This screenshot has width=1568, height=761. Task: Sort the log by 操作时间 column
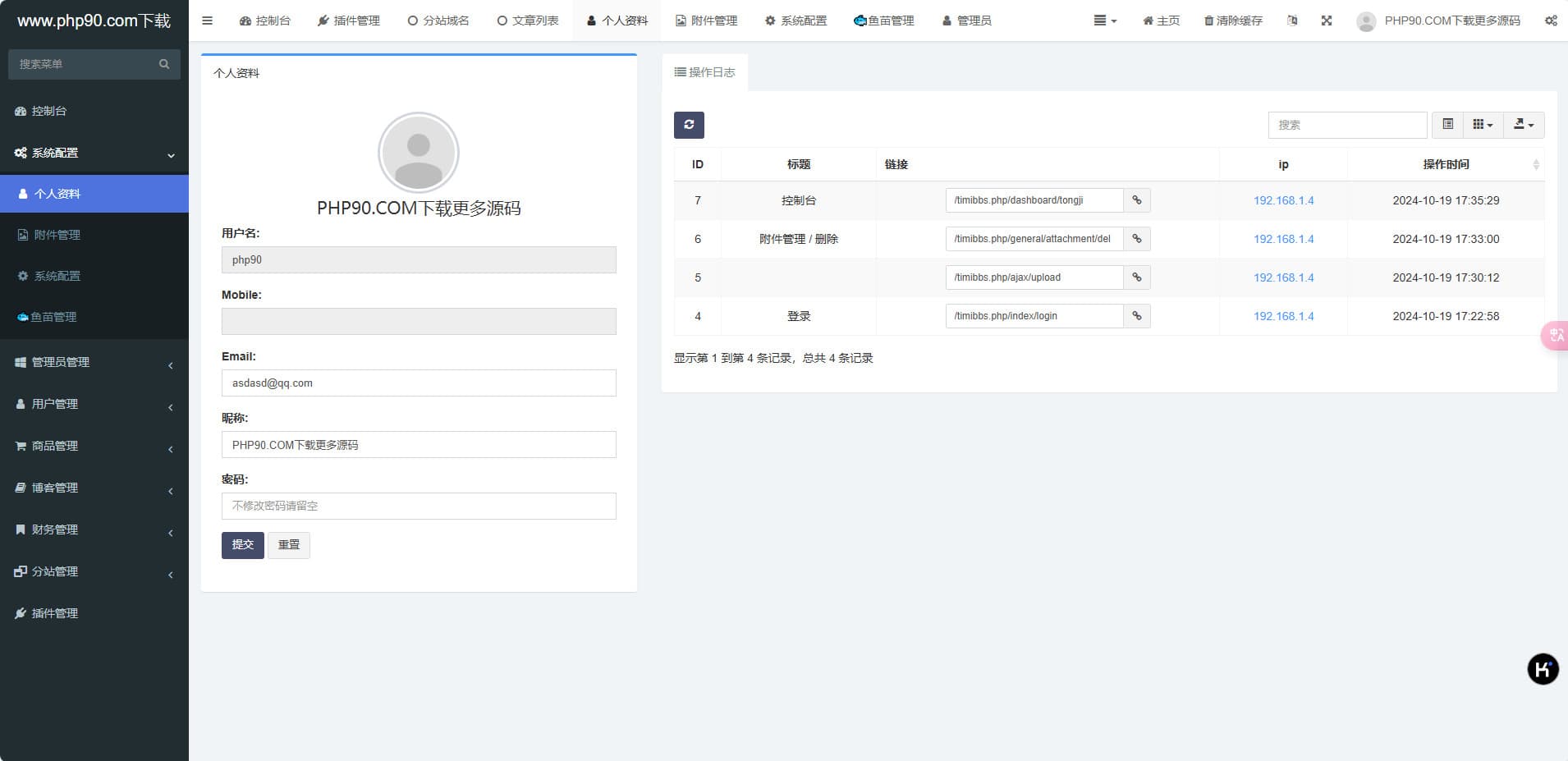tap(1446, 164)
